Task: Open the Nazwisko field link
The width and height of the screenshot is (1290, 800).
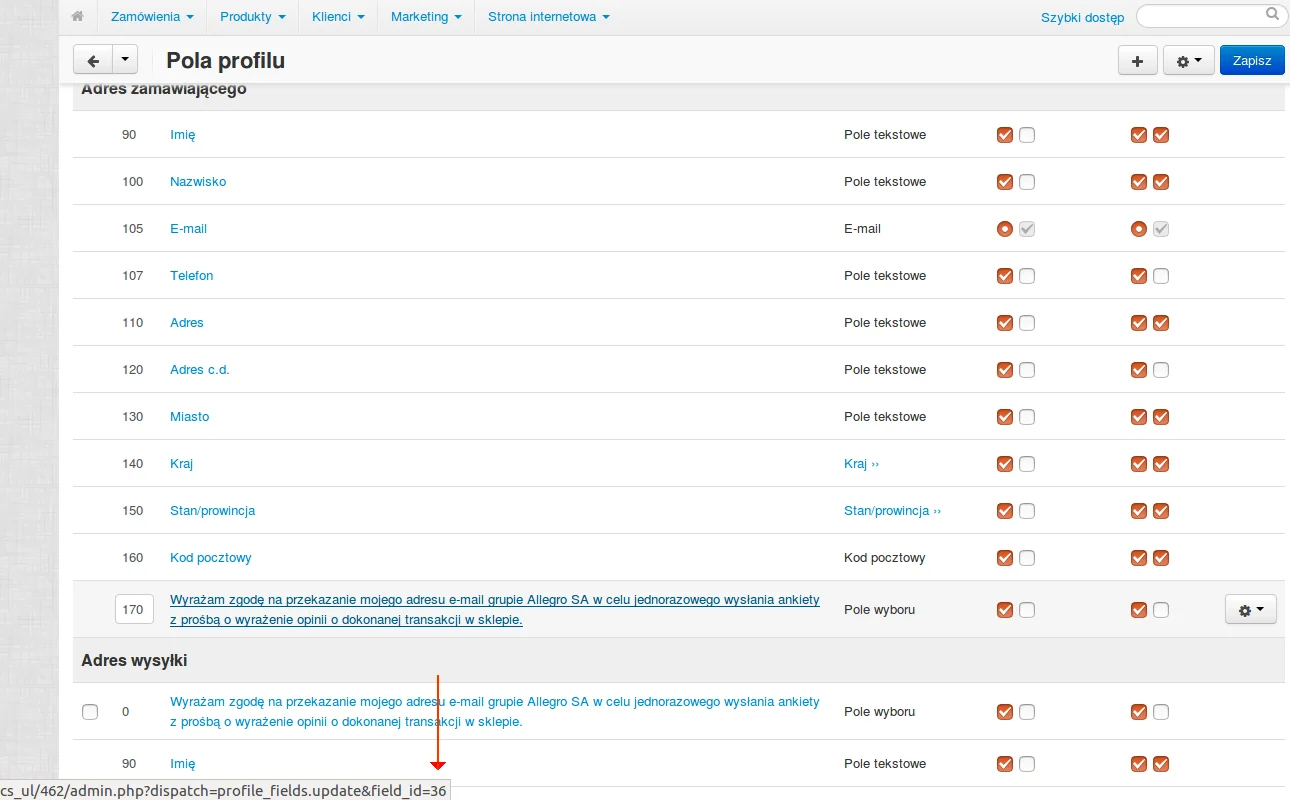Action: click(x=198, y=182)
